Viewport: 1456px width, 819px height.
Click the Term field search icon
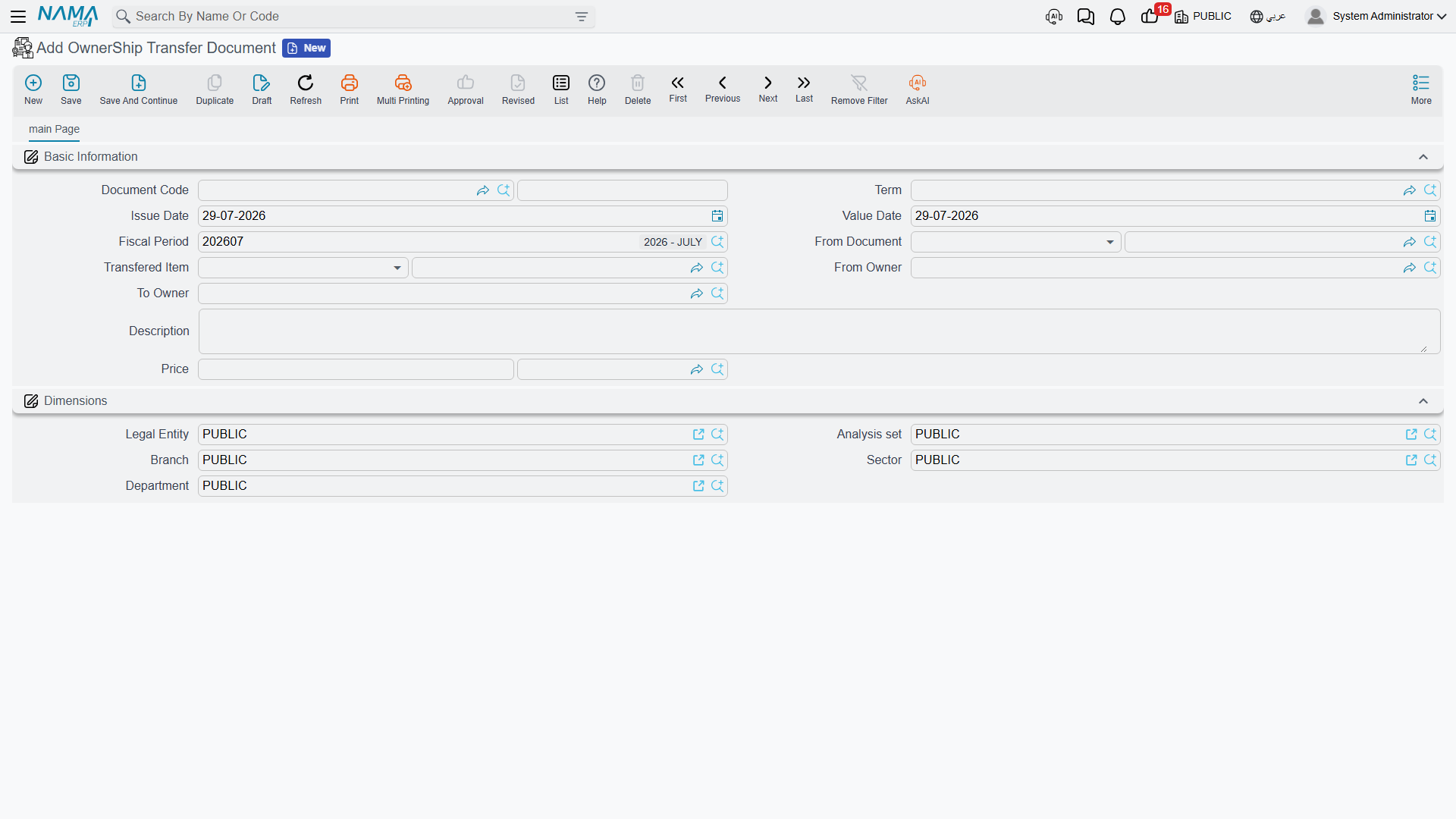click(x=1430, y=190)
